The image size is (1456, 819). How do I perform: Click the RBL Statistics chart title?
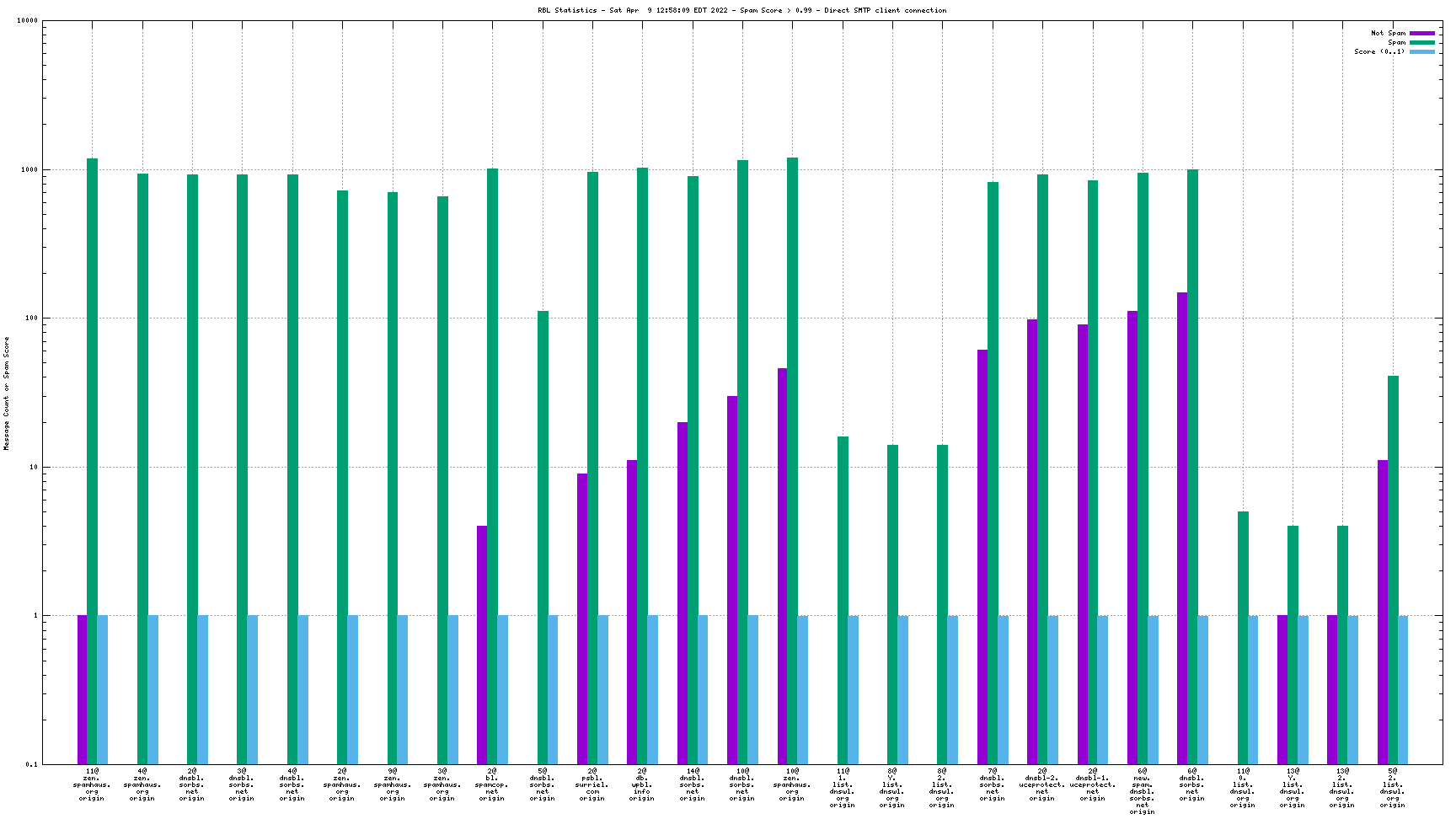[741, 10]
